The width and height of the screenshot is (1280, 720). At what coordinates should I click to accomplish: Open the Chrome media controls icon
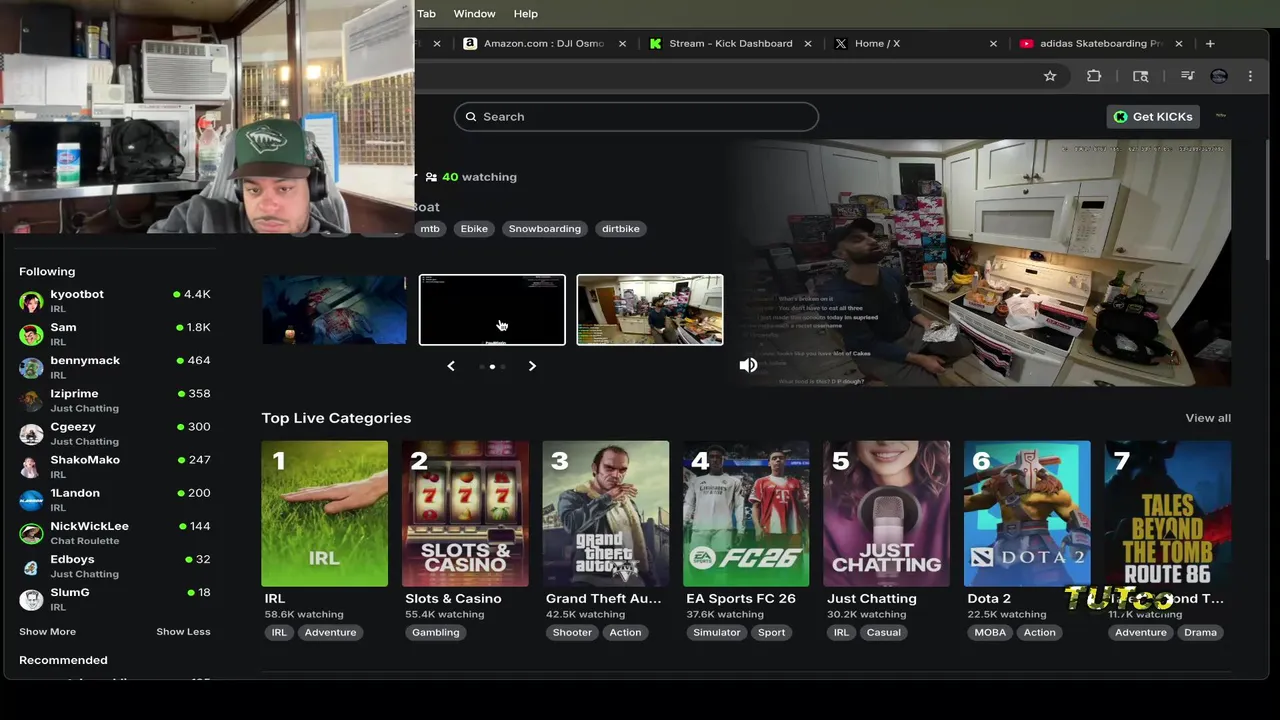pos(1187,76)
